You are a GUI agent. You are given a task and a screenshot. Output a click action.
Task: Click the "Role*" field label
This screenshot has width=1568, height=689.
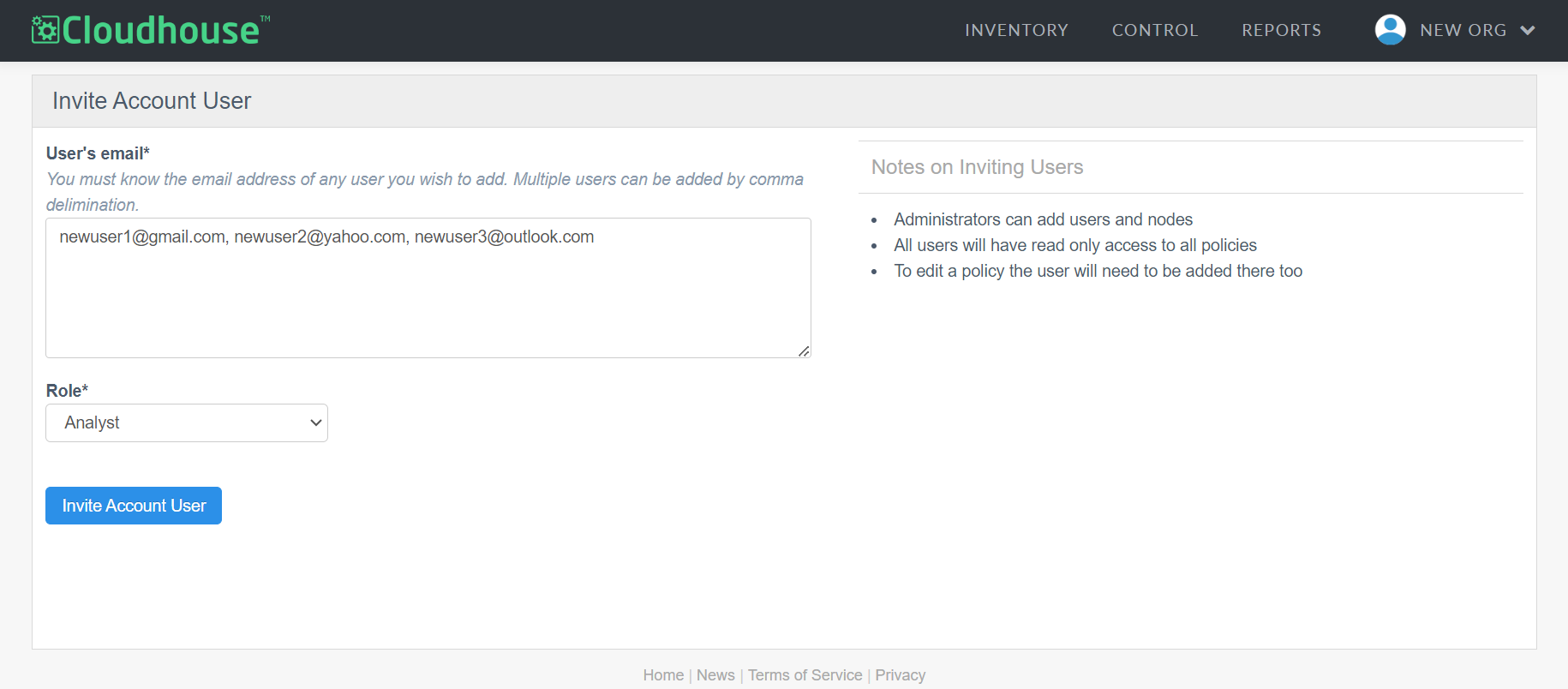67,391
